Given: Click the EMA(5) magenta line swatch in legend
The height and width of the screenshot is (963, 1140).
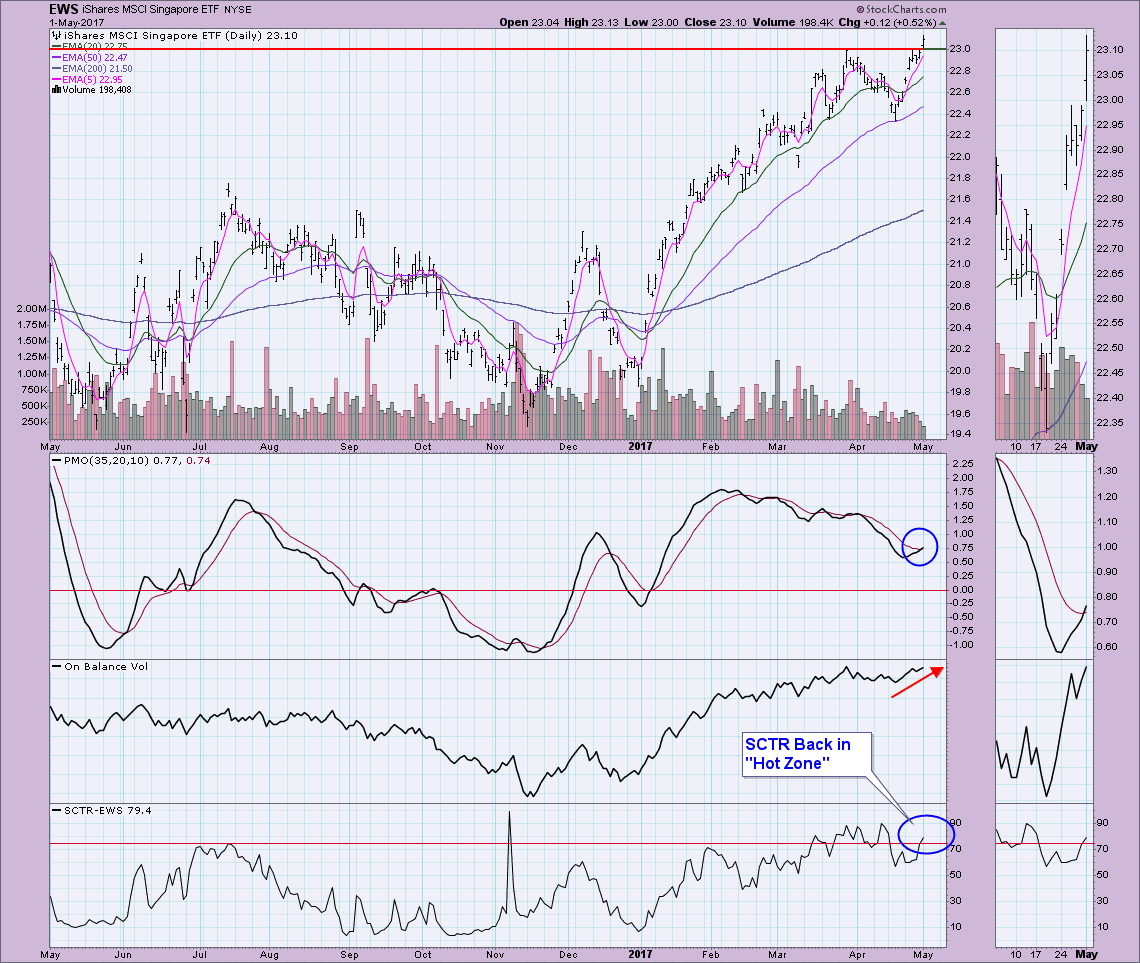Looking at the screenshot, I should [56, 79].
